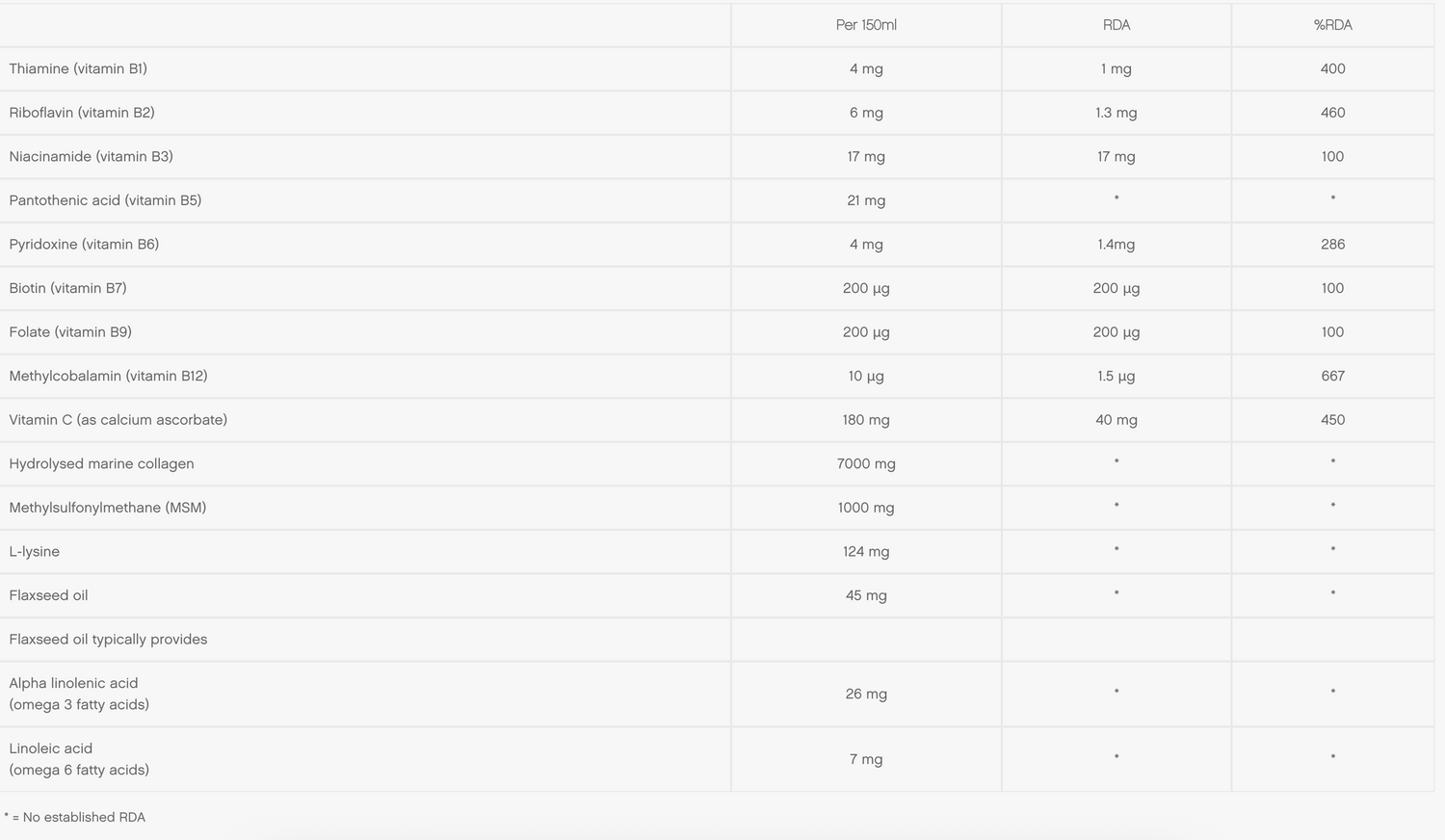Click the Per 150ml column header
The width and height of the screenshot is (1445, 840).
[x=866, y=25]
